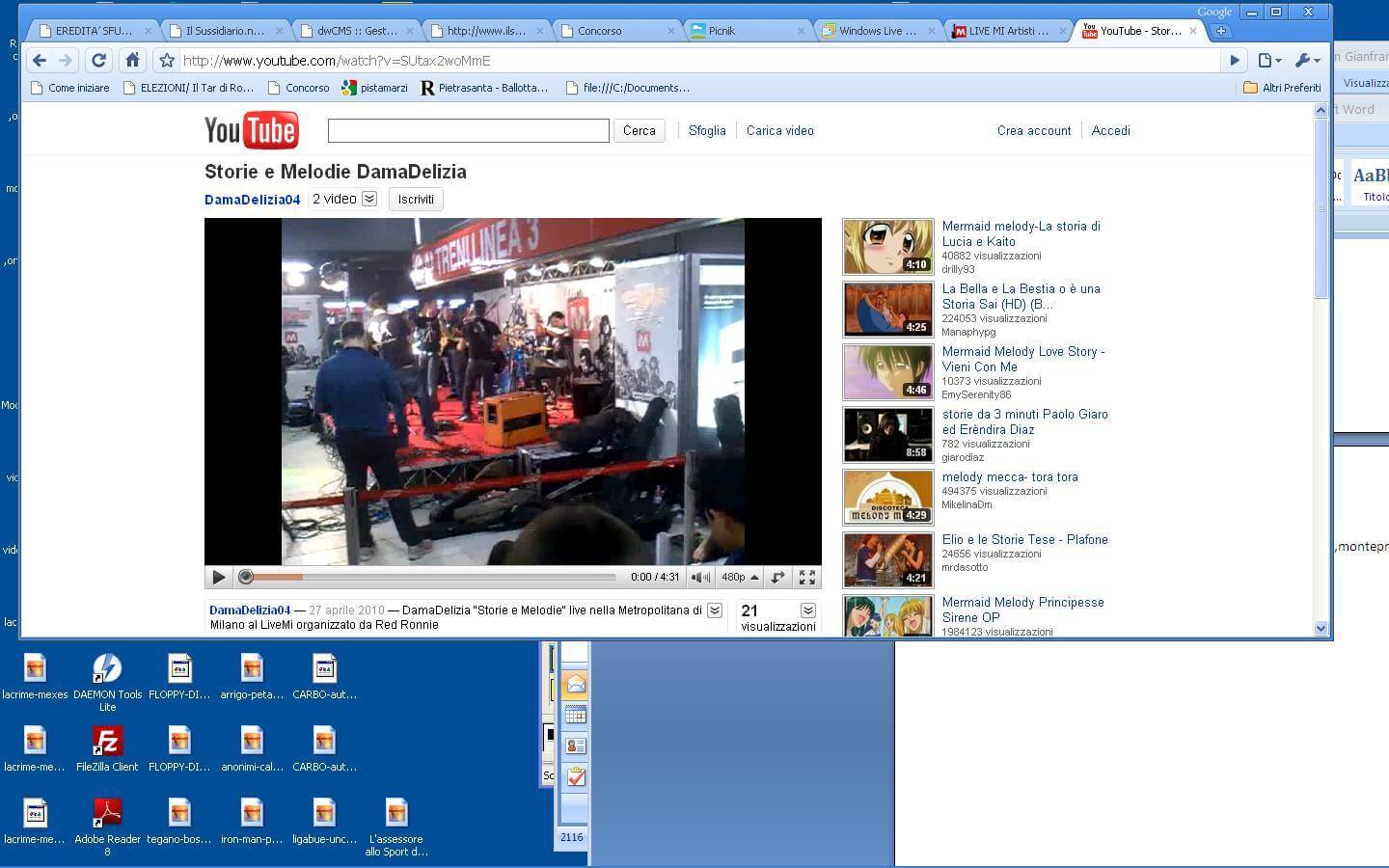Screen dimensions: 1389x868
Task: Bookmark page with the star icon
Action: pyautogui.click(x=167, y=60)
